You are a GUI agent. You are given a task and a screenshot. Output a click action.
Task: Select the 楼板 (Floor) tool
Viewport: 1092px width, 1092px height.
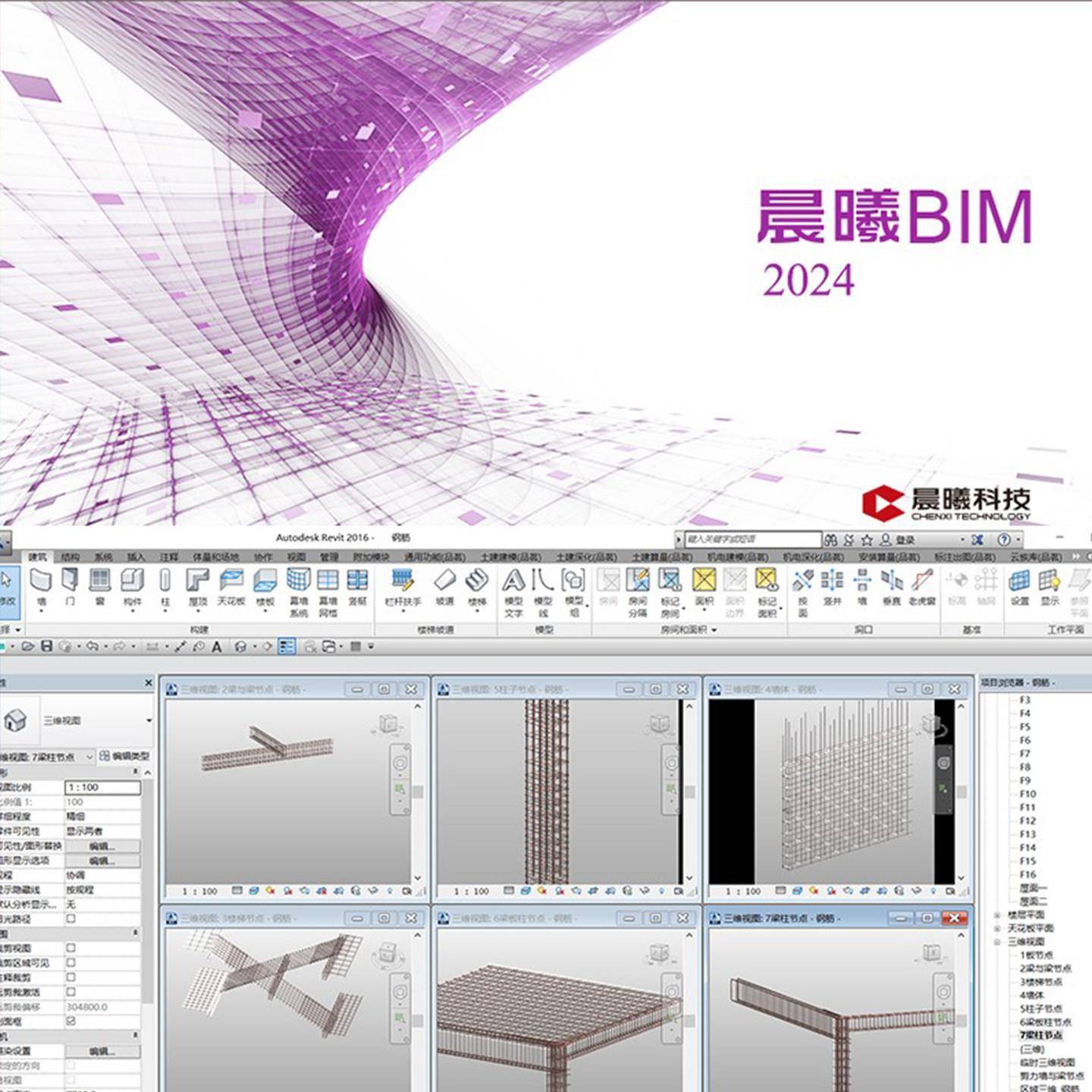[265, 588]
